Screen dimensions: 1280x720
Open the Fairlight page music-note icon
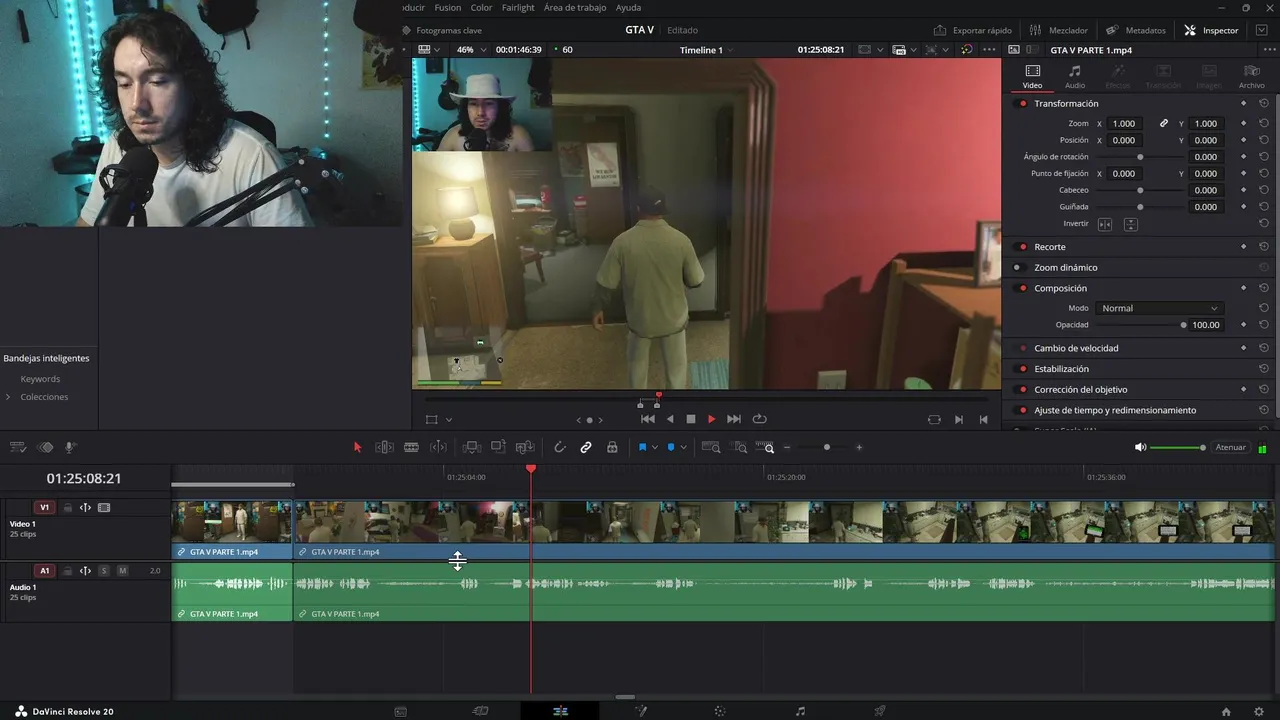(x=800, y=711)
